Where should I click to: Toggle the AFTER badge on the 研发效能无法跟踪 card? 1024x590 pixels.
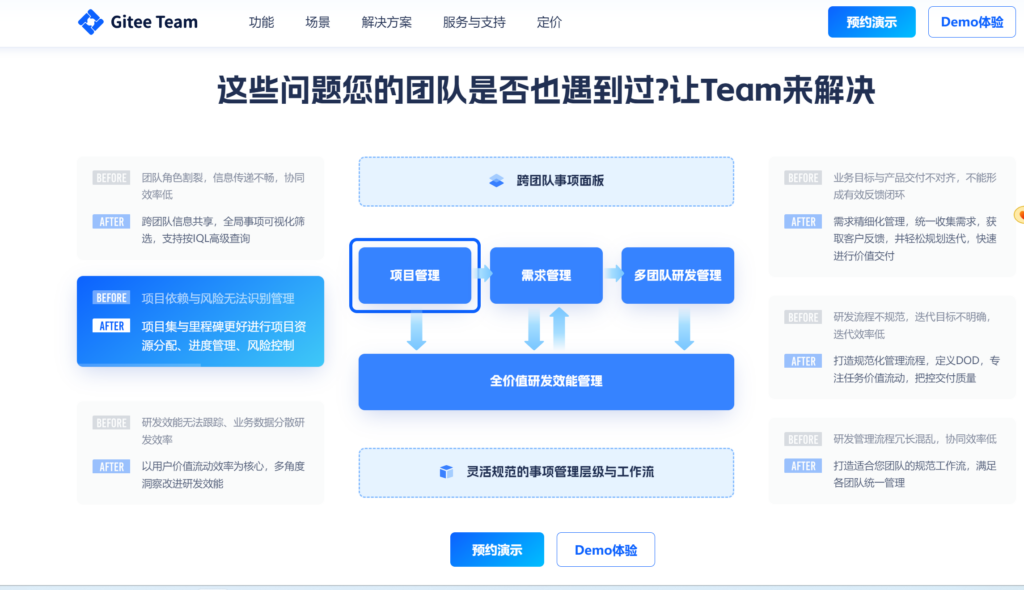click(110, 466)
